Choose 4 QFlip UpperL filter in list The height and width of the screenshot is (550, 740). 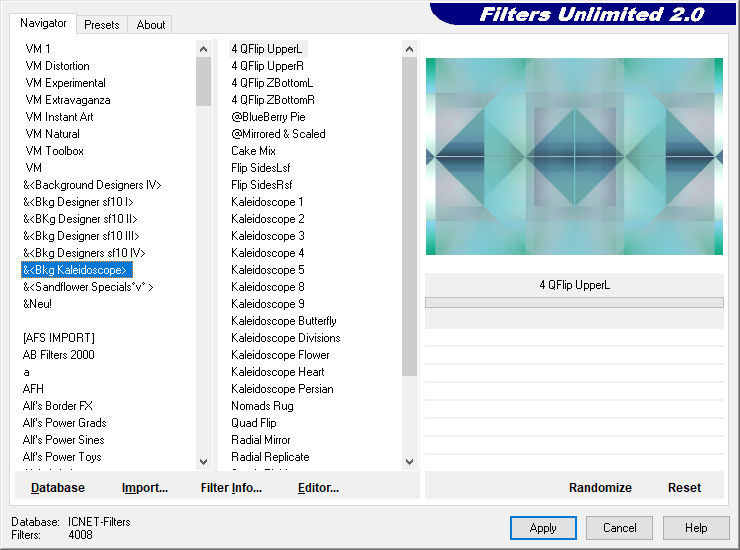pyautogui.click(x=267, y=49)
